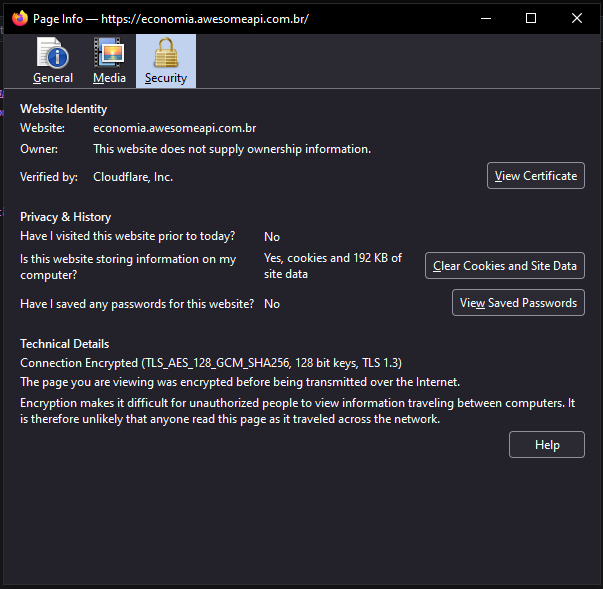Click the 'Cloudflare, Inc.' verifier text

pyautogui.click(x=133, y=177)
